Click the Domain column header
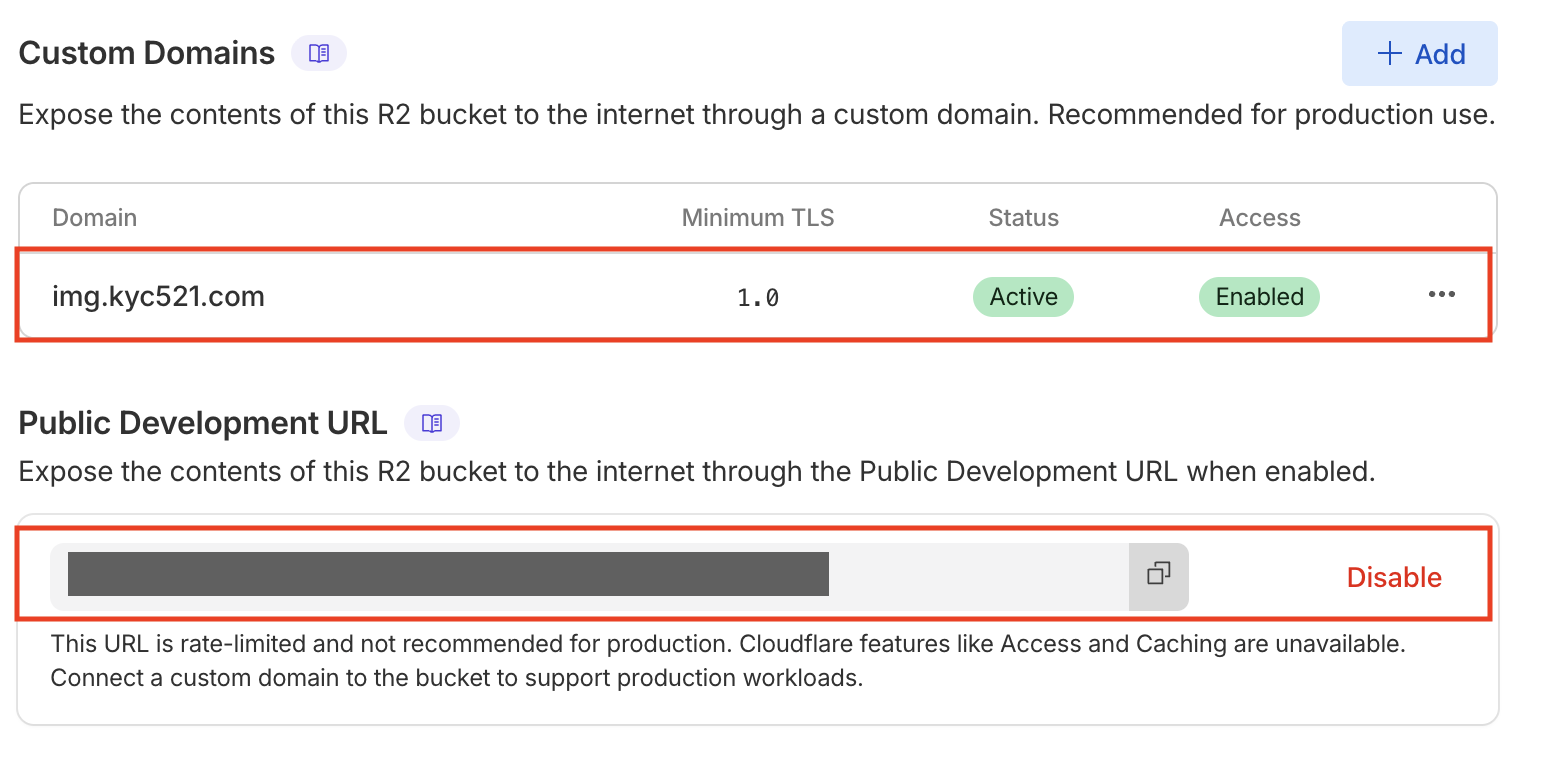 point(94,218)
